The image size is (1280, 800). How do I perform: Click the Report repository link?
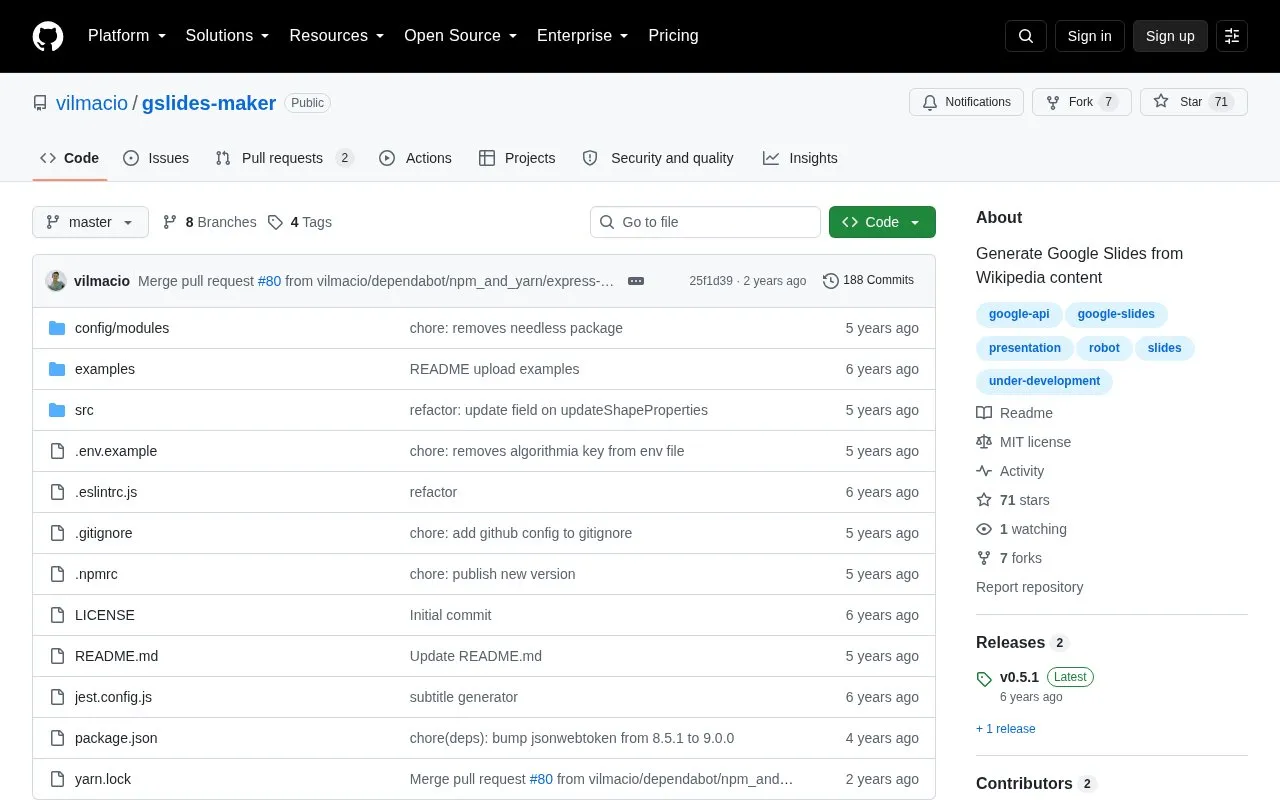click(x=1029, y=587)
